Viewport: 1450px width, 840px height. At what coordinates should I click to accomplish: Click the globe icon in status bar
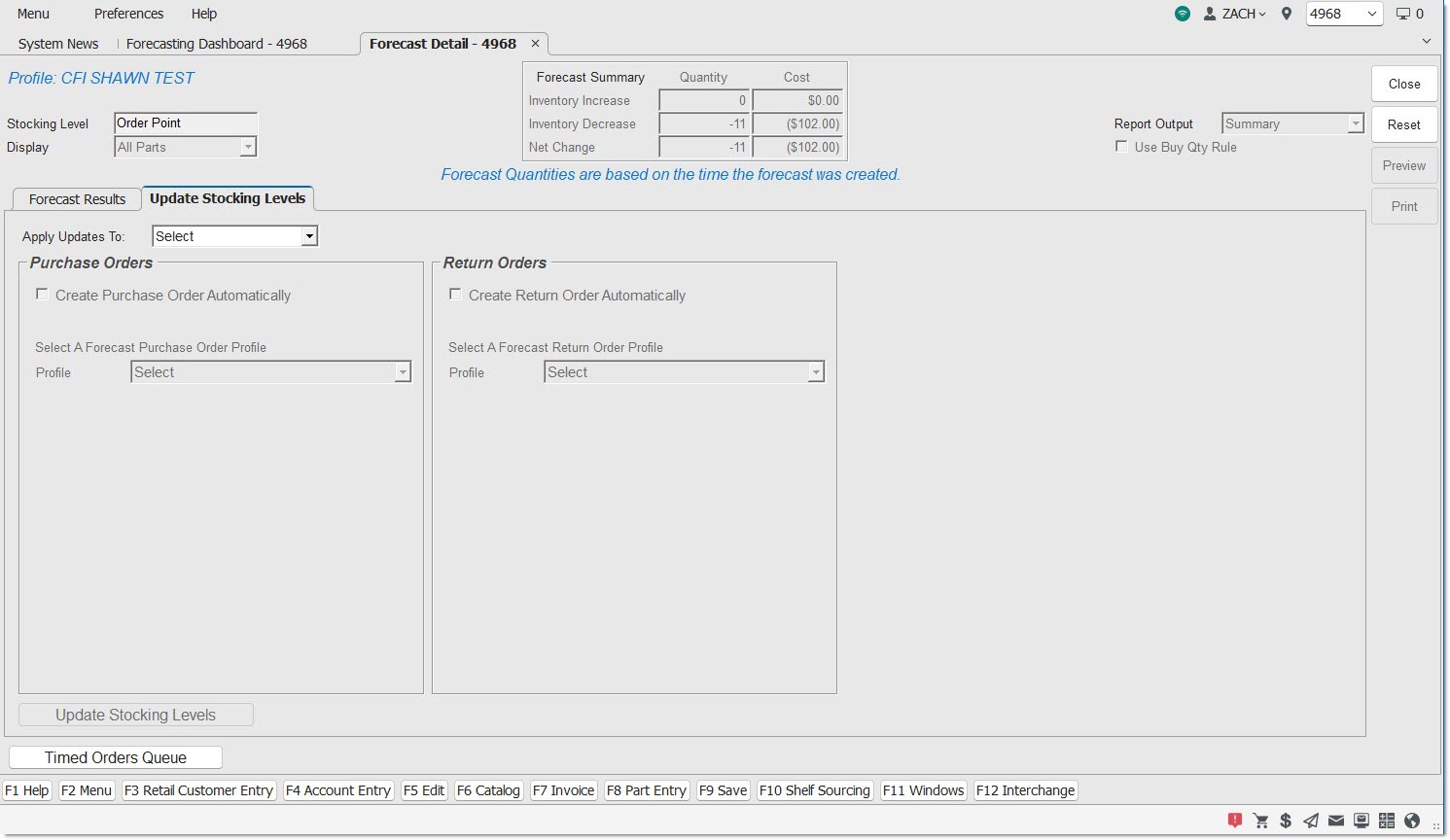coord(1412,821)
